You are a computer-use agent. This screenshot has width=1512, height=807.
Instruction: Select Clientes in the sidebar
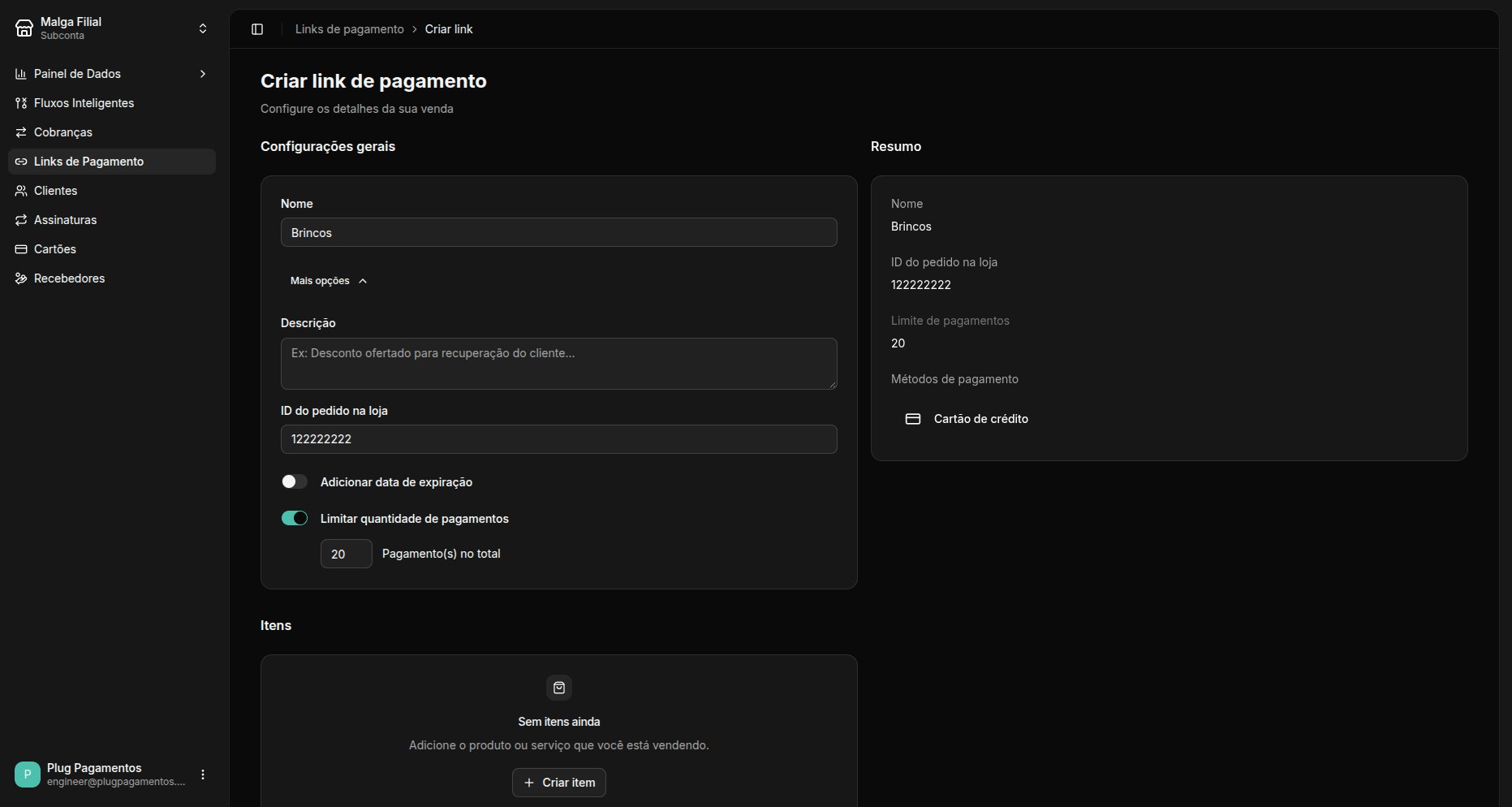tap(112, 191)
